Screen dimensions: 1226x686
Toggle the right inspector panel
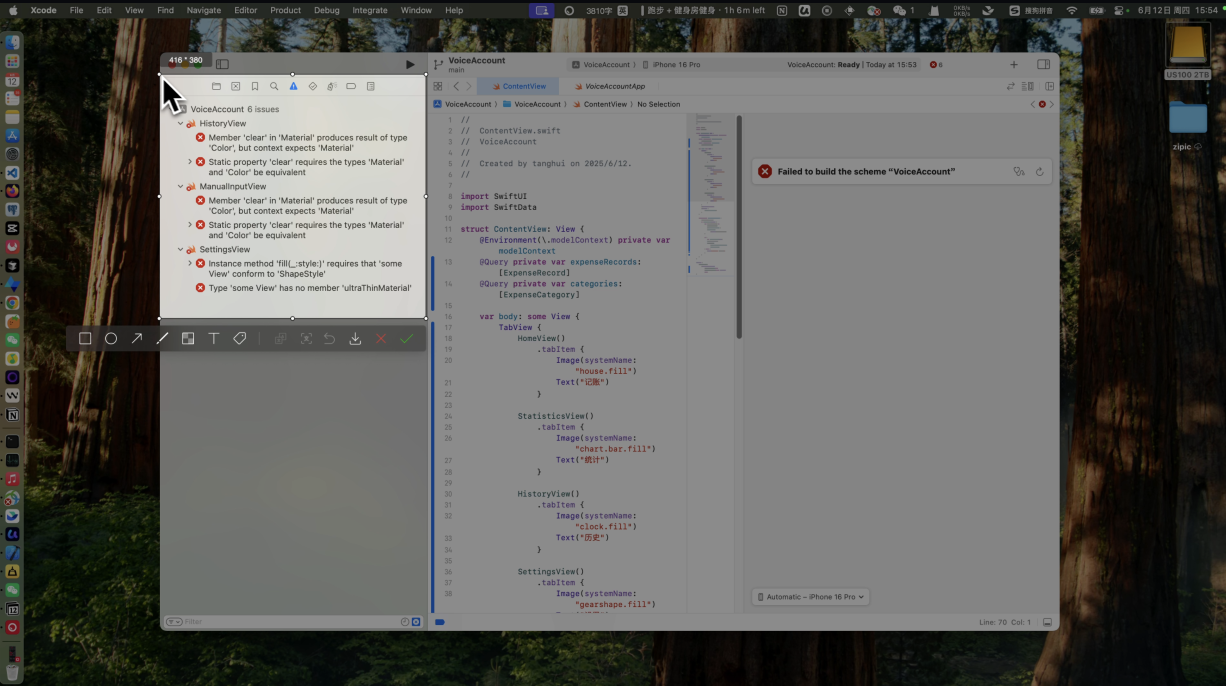1043,65
